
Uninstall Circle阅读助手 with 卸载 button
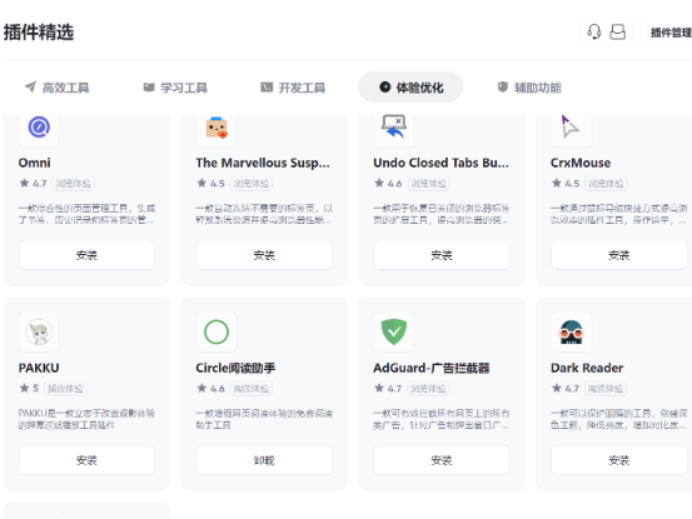(264, 460)
